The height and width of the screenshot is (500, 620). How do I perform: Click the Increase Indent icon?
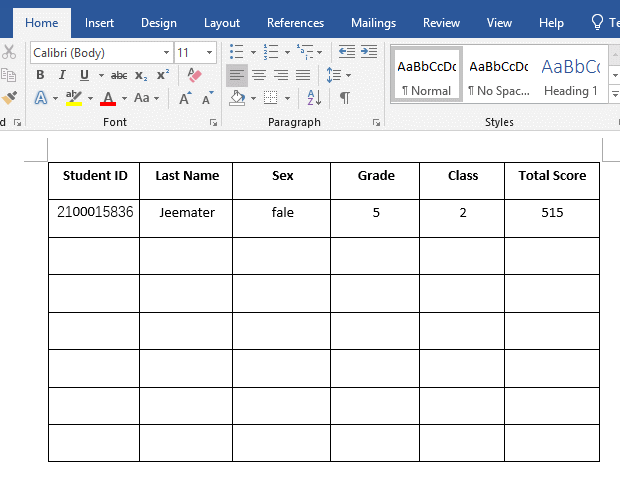pos(369,52)
